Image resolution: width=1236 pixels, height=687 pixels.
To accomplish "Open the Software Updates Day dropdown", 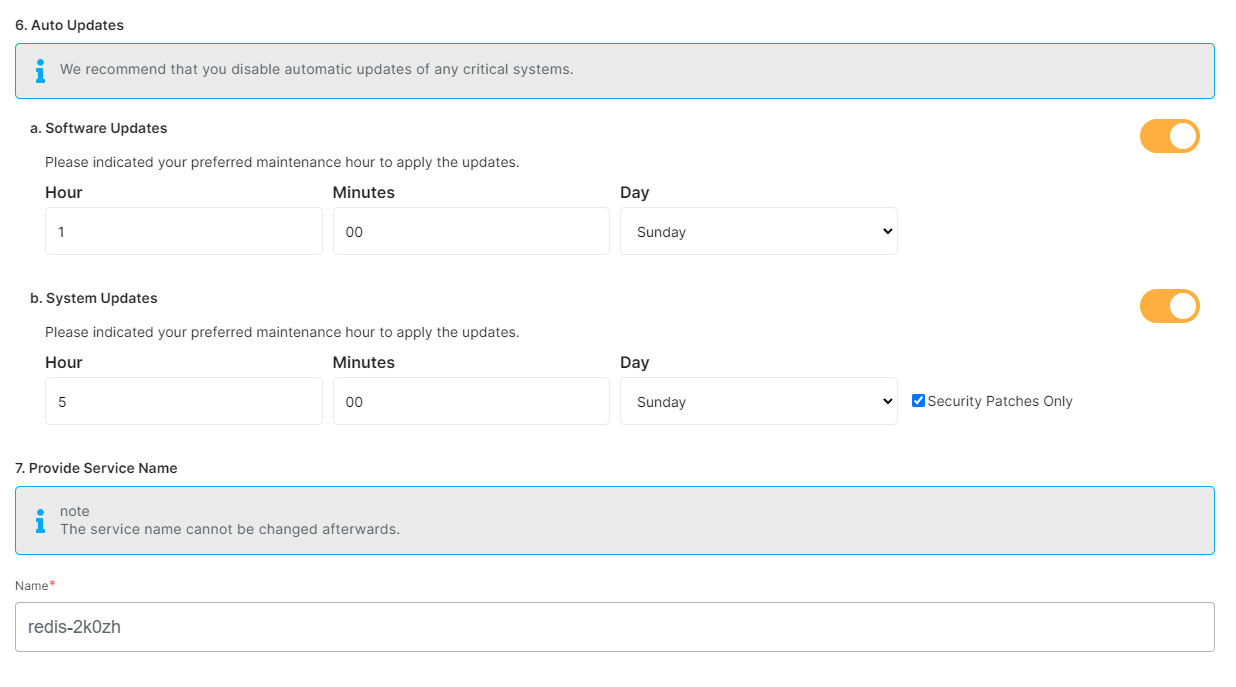I will tap(758, 231).
